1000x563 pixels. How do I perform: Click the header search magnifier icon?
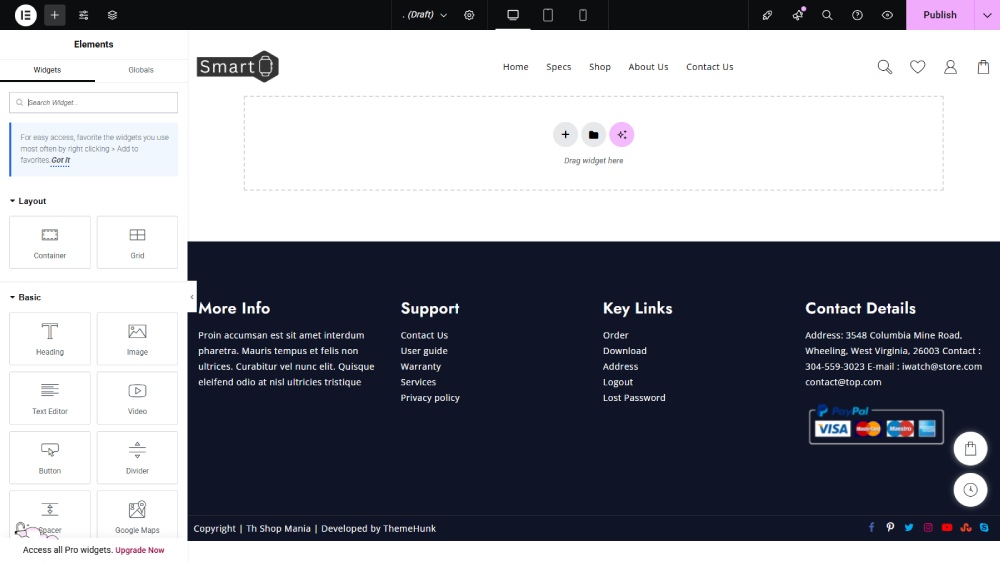pyautogui.click(x=885, y=67)
